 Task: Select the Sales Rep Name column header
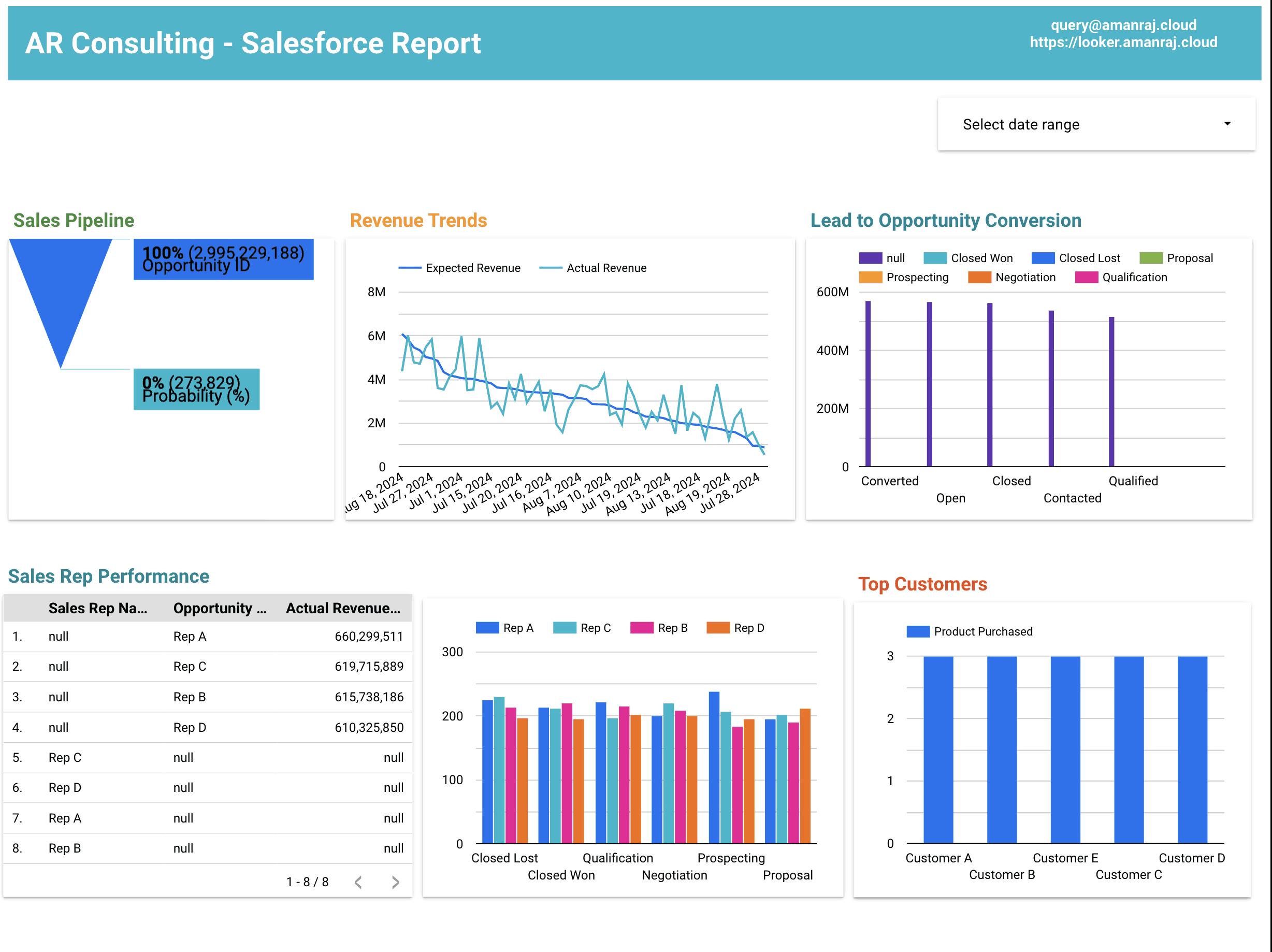click(x=99, y=608)
